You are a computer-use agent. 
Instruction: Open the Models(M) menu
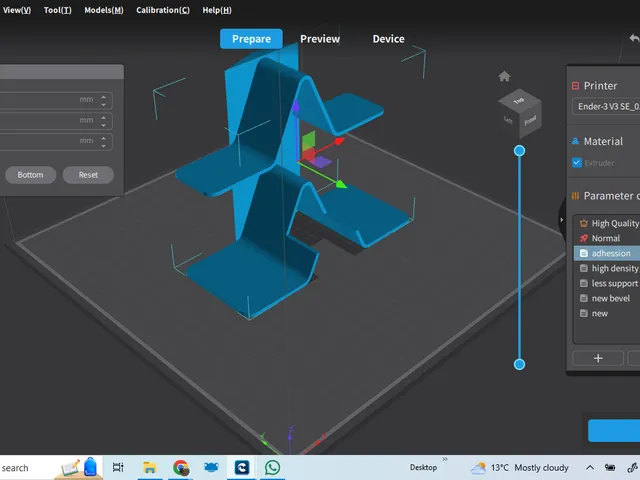pos(104,10)
